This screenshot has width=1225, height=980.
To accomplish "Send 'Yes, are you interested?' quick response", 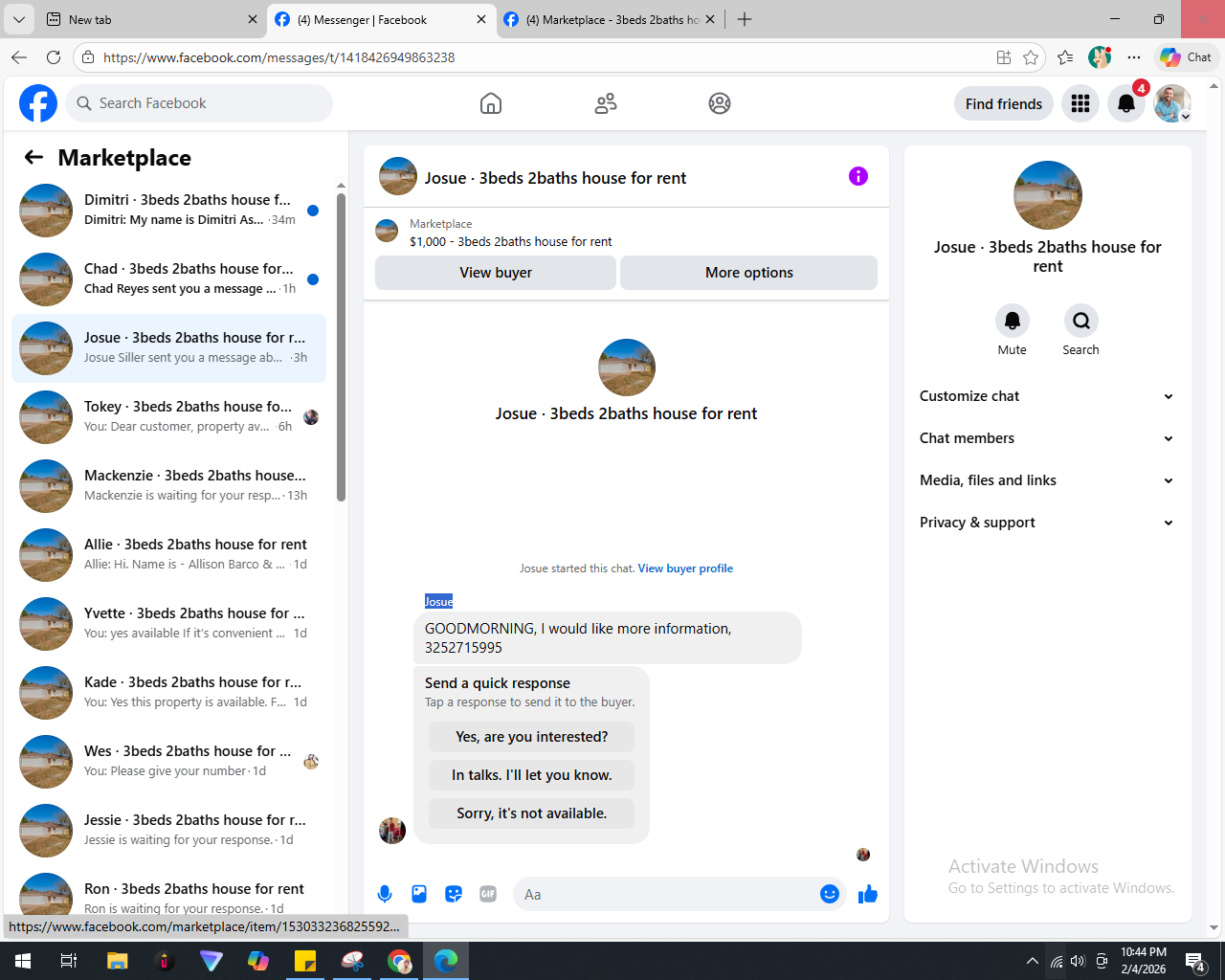I will pos(532,737).
